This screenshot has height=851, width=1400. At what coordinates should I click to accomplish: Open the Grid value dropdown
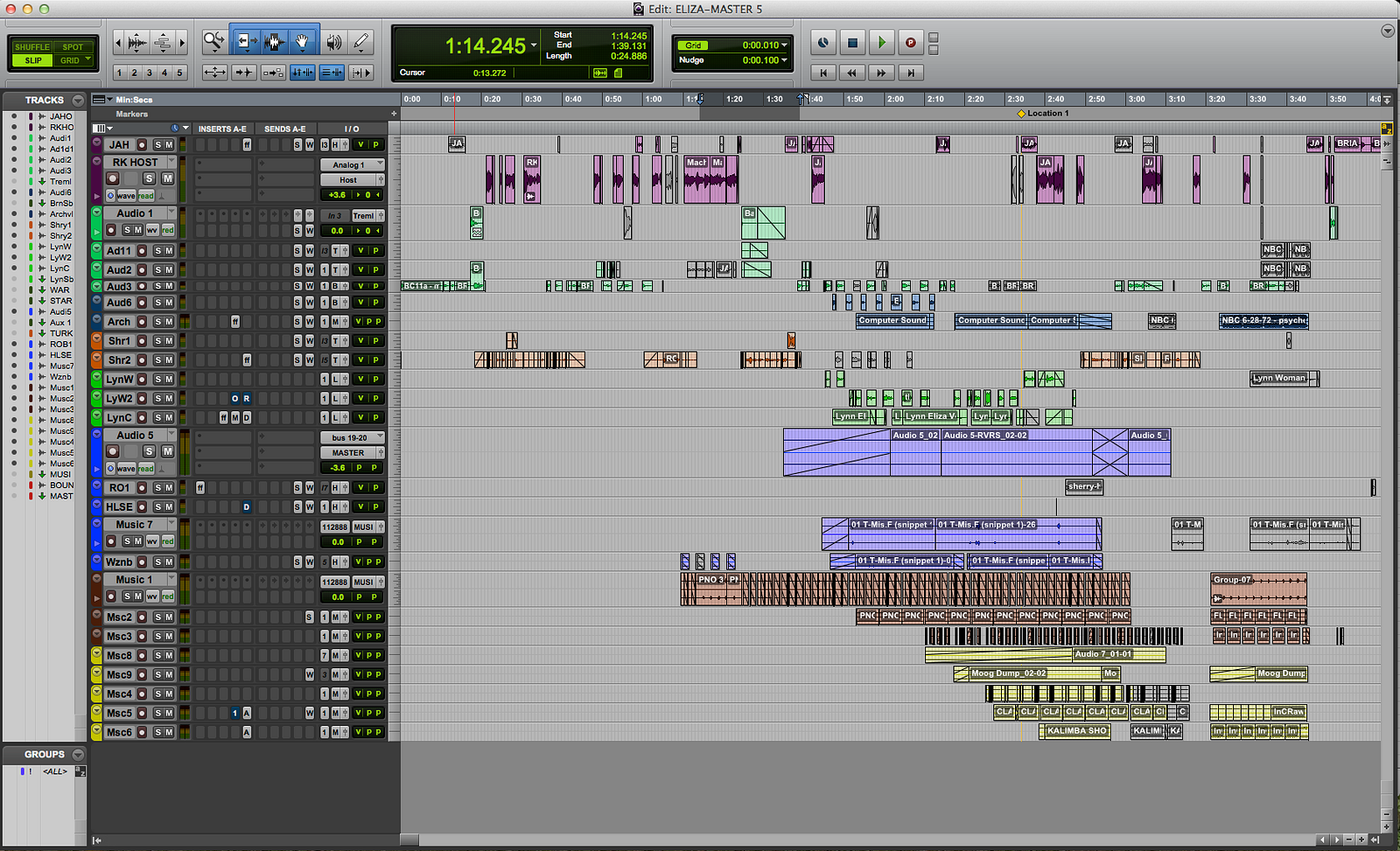point(784,45)
